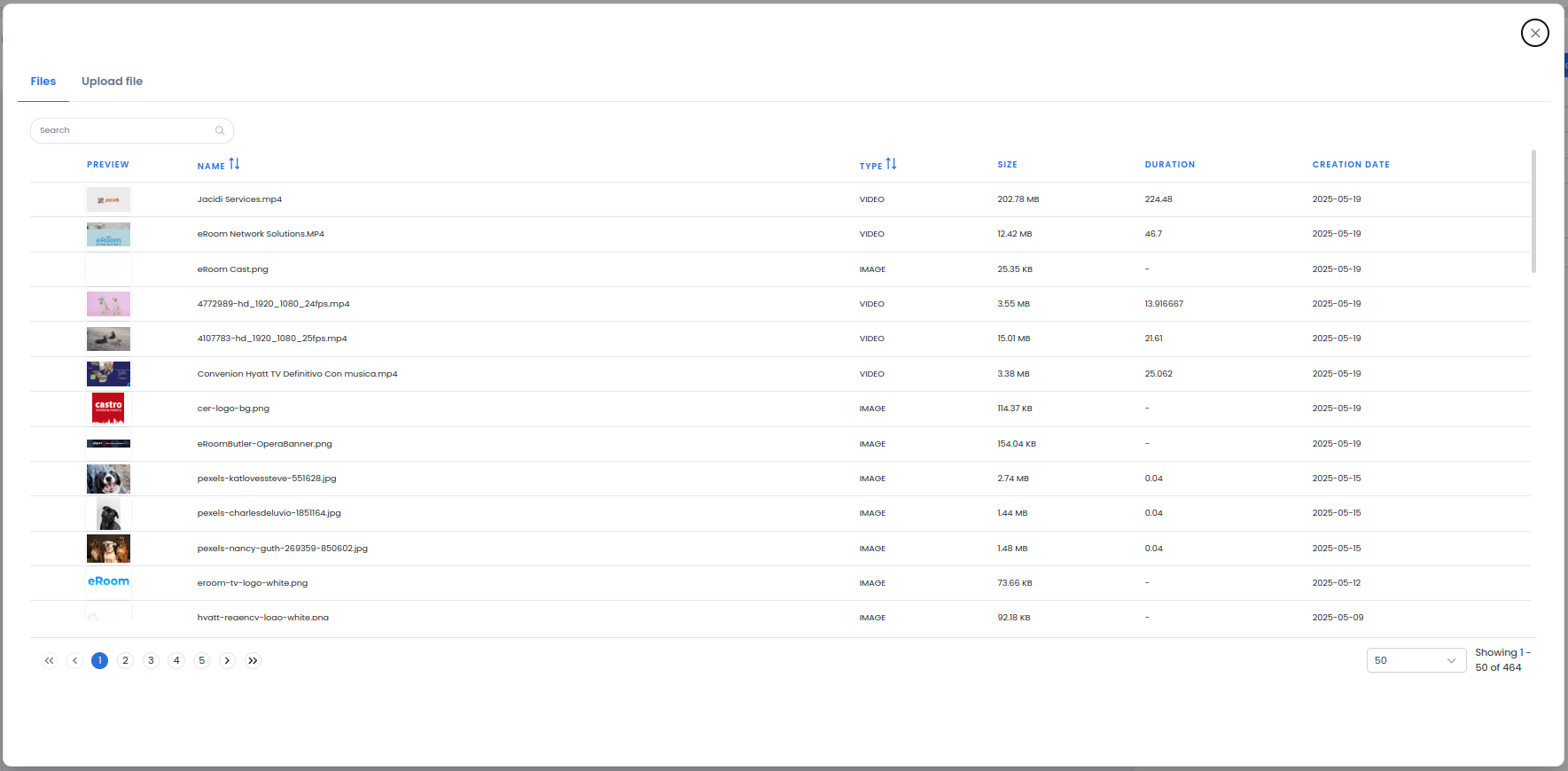This screenshot has height=771, width=1568.
Task: Click file name eRoomButler-OperaBanner.png
Action: 264,444
